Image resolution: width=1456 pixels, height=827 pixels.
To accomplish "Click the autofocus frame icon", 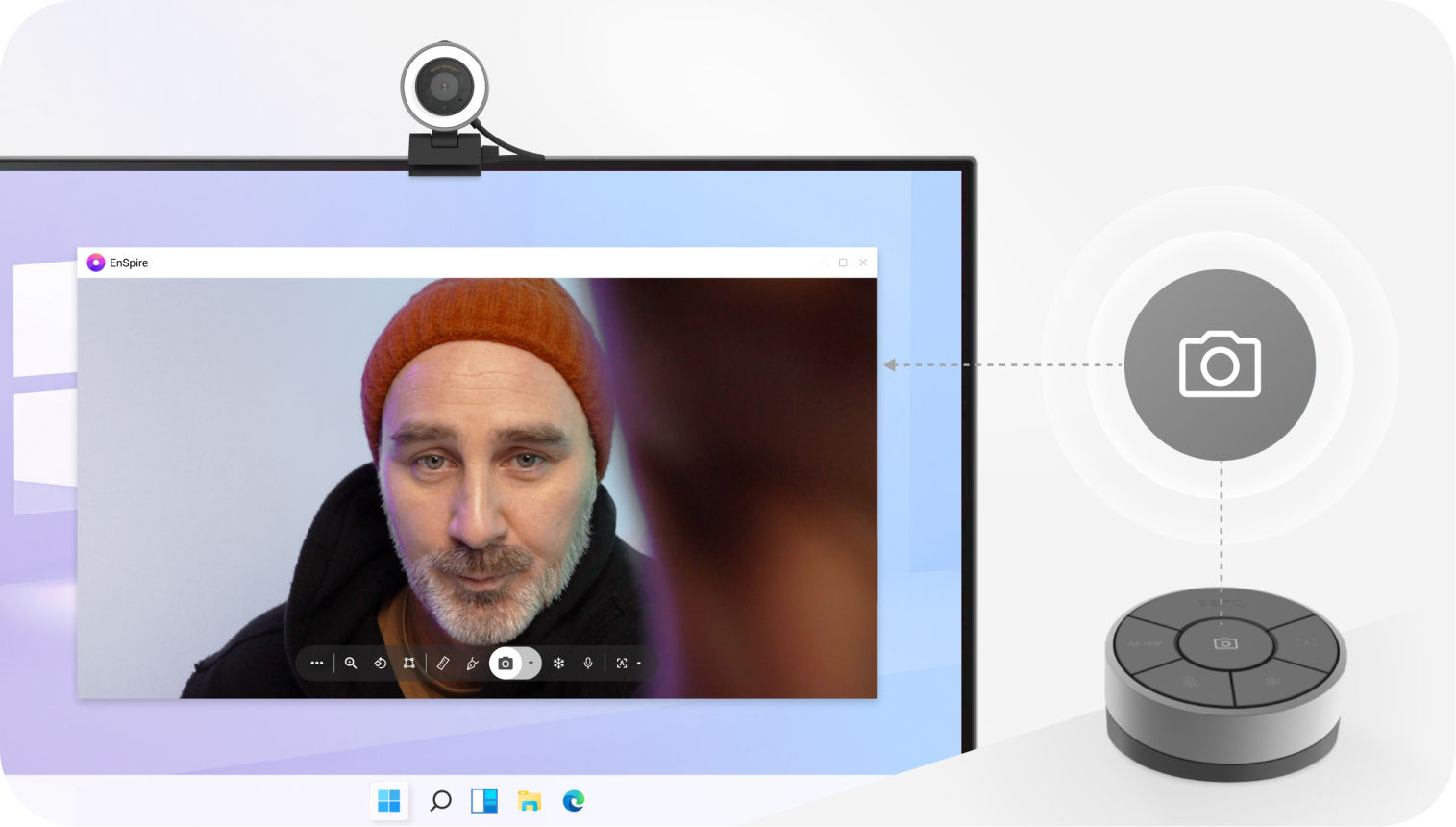I will click(622, 663).
